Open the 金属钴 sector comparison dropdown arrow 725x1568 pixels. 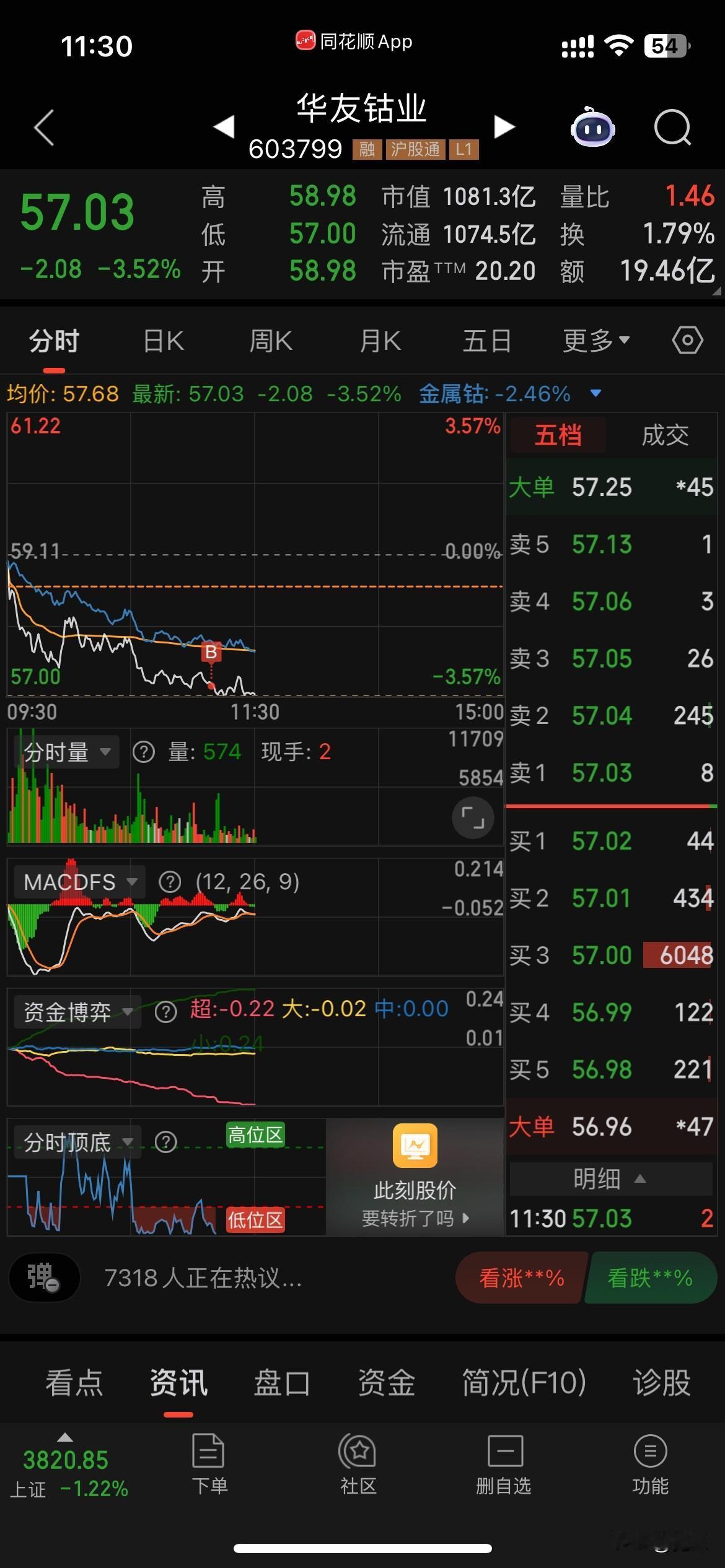(596, 393)
